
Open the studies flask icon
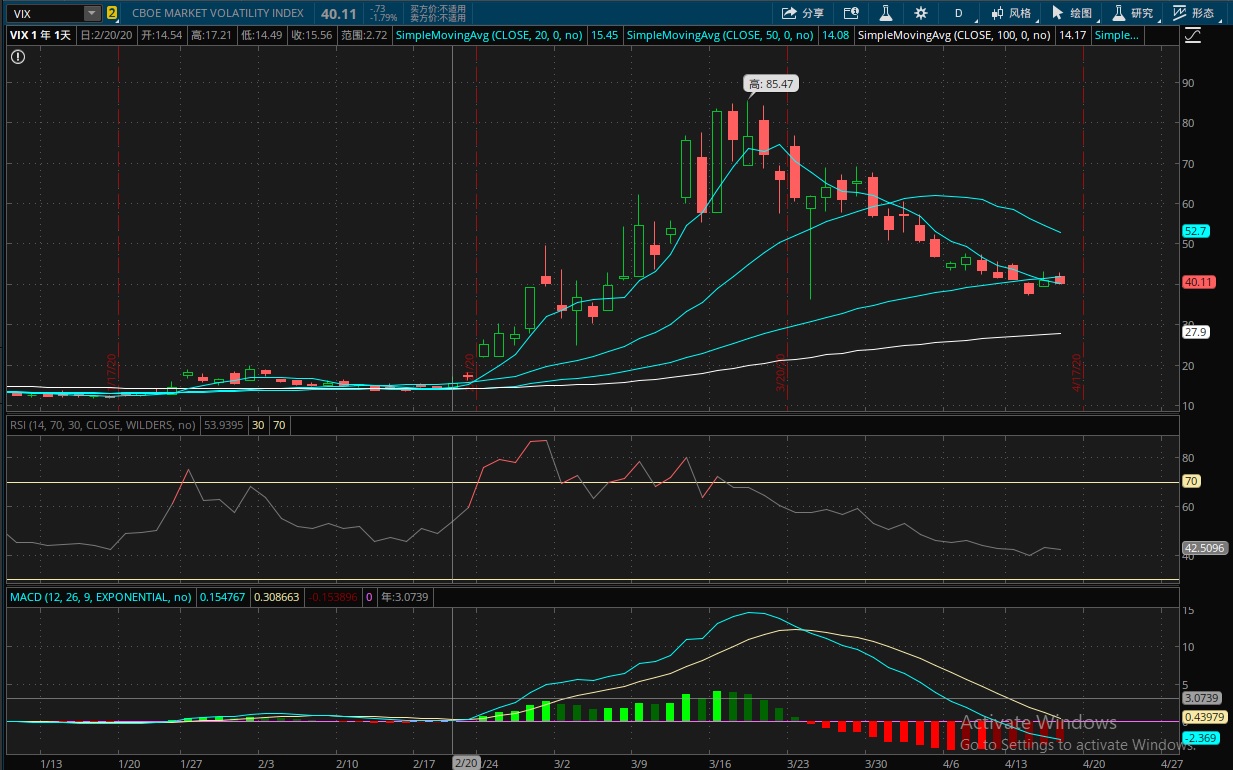(x=885, y=13)
